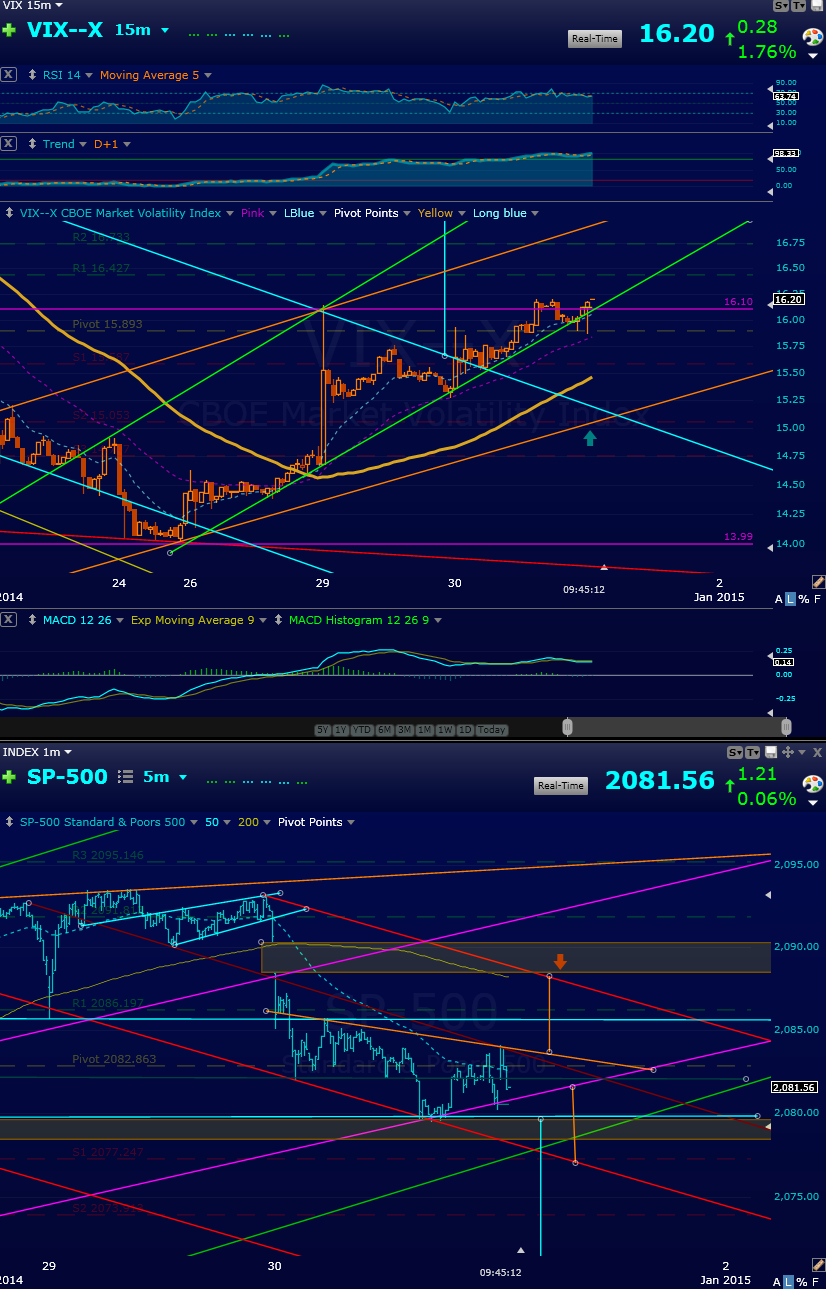Remove the RSI 14 indicator pane
Screen dimensions: 826x1289
coord(9,74)
